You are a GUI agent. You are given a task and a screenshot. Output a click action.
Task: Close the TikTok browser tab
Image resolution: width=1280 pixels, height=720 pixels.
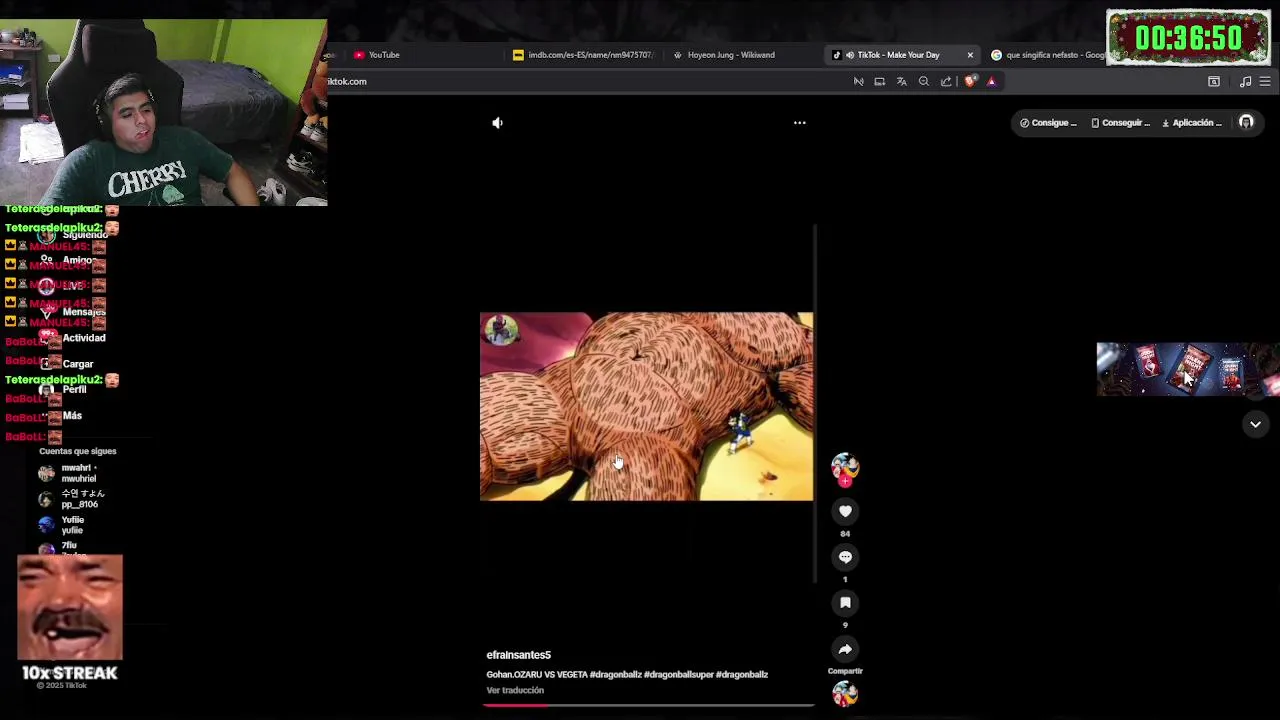(970, 55)
